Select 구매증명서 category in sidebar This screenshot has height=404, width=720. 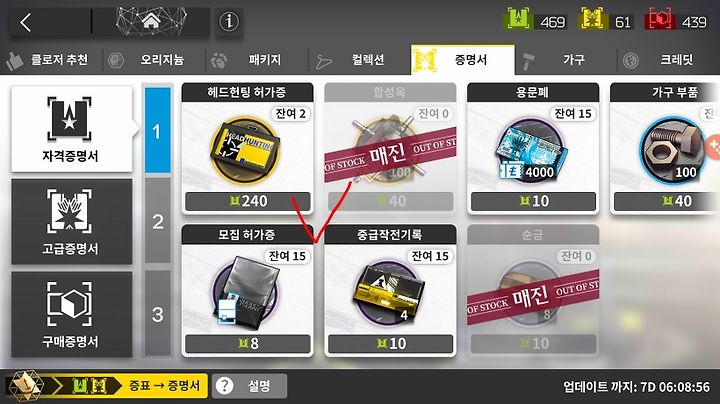(x=72, y=314)
